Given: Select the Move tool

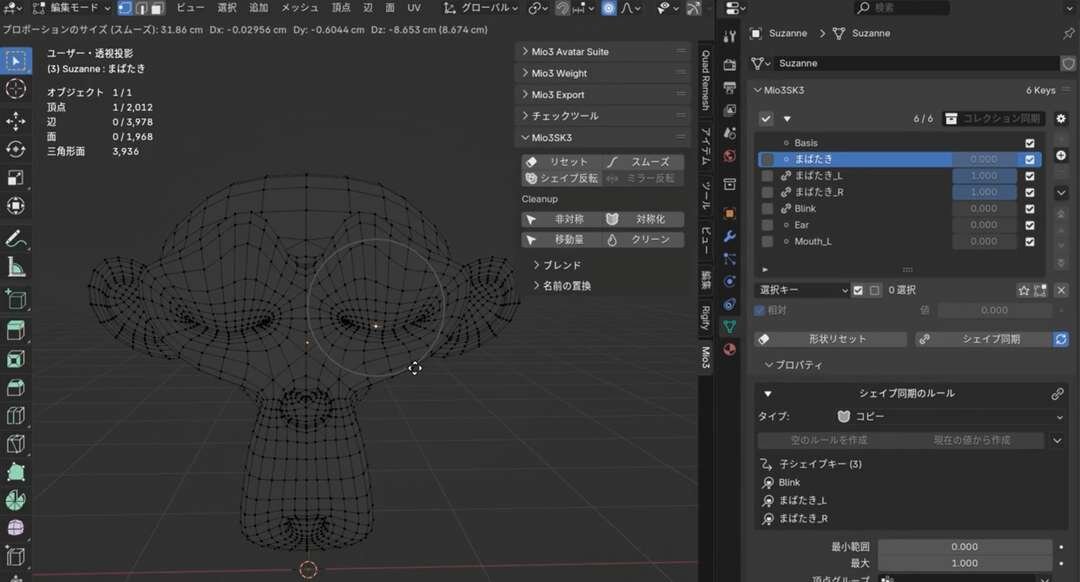Looking at the screenshot, I should point(16,121).
